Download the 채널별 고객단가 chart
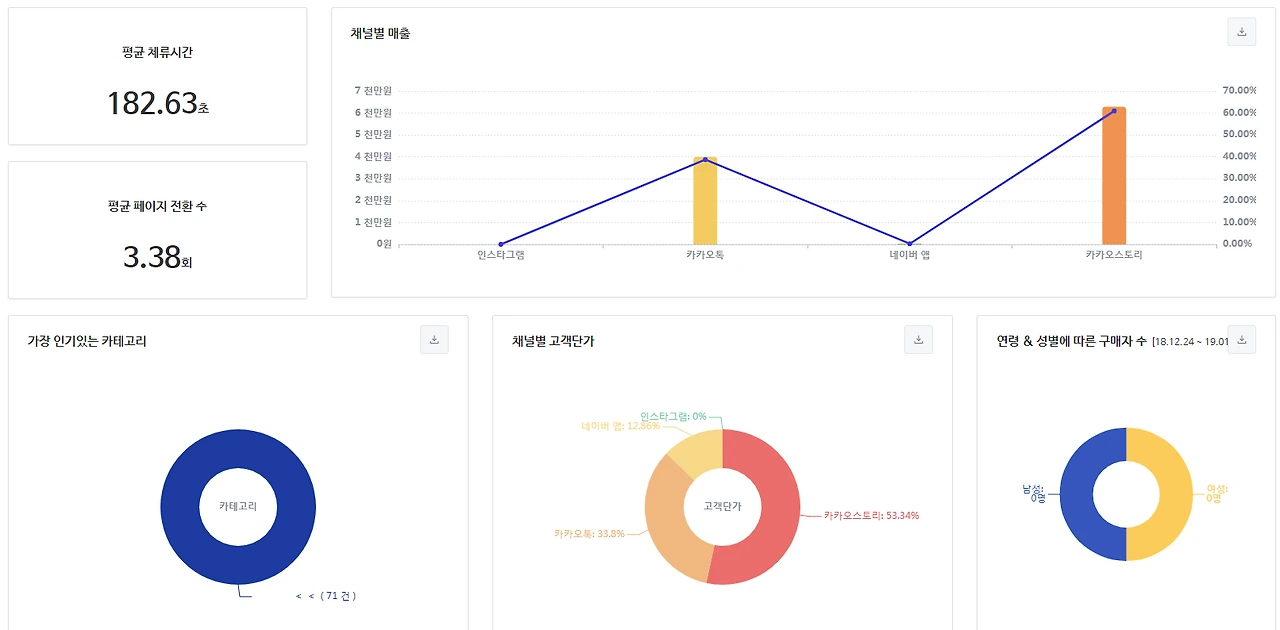 tap(918, 340)
